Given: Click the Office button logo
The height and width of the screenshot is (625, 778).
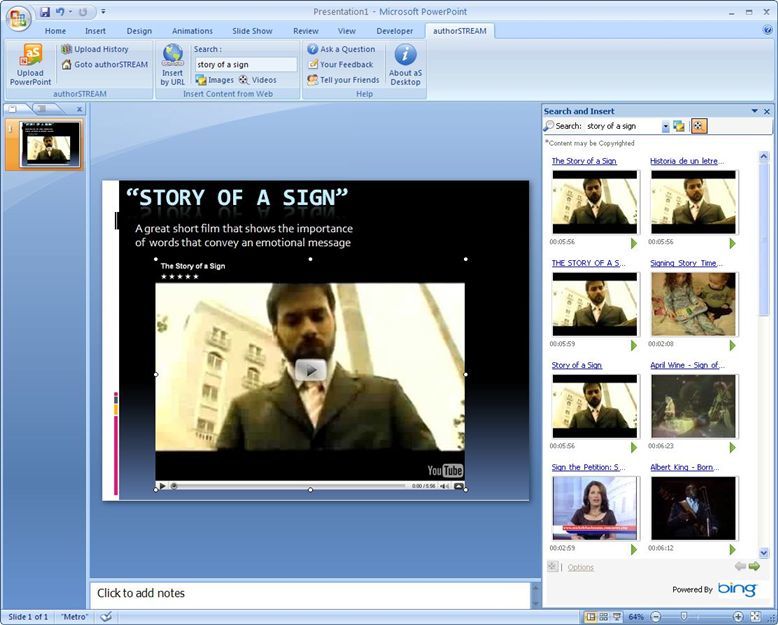Looking at the screenshot, I should 17,17.
